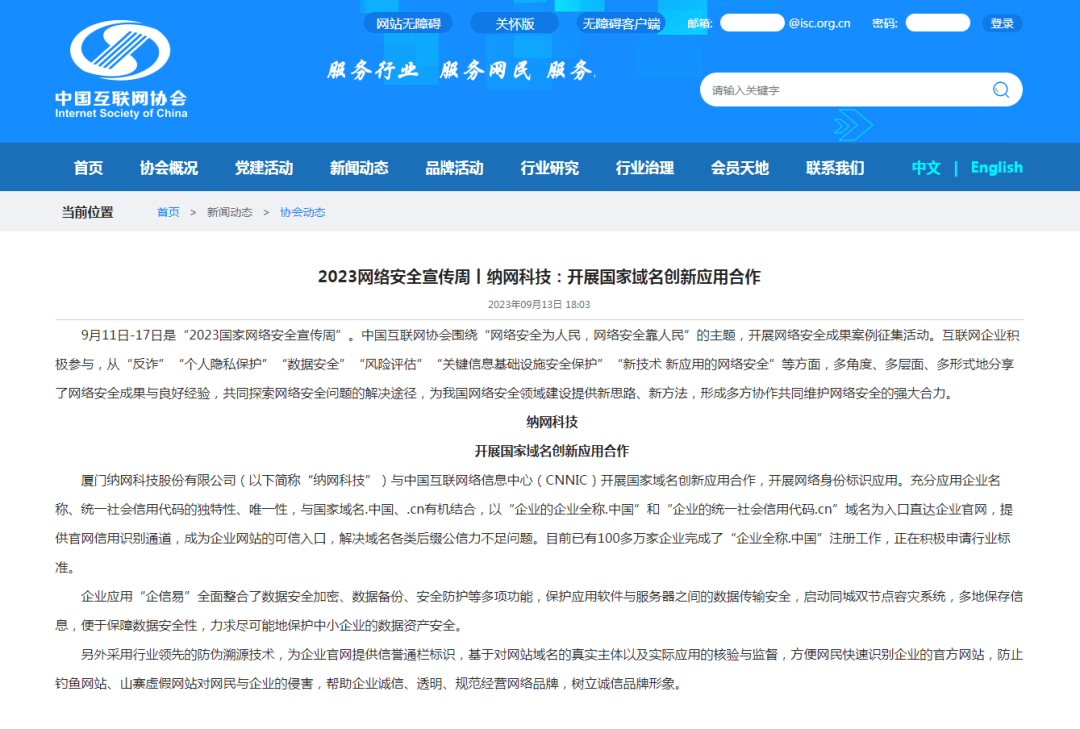
Task: Open the 协会概况 menu
Action: click(169, 167)
